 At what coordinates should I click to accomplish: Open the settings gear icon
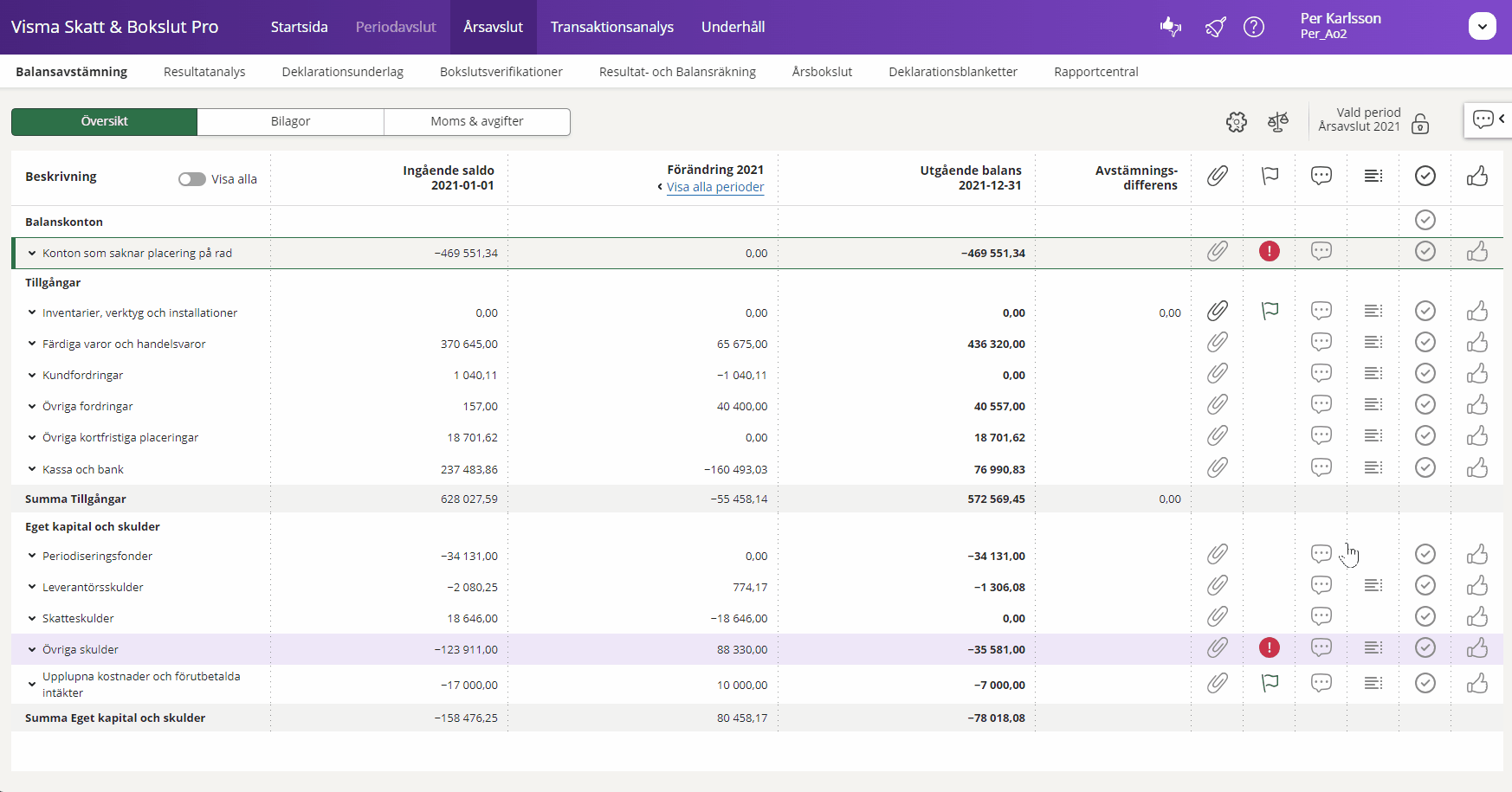pyautogui.click(x=1237, y=122)
